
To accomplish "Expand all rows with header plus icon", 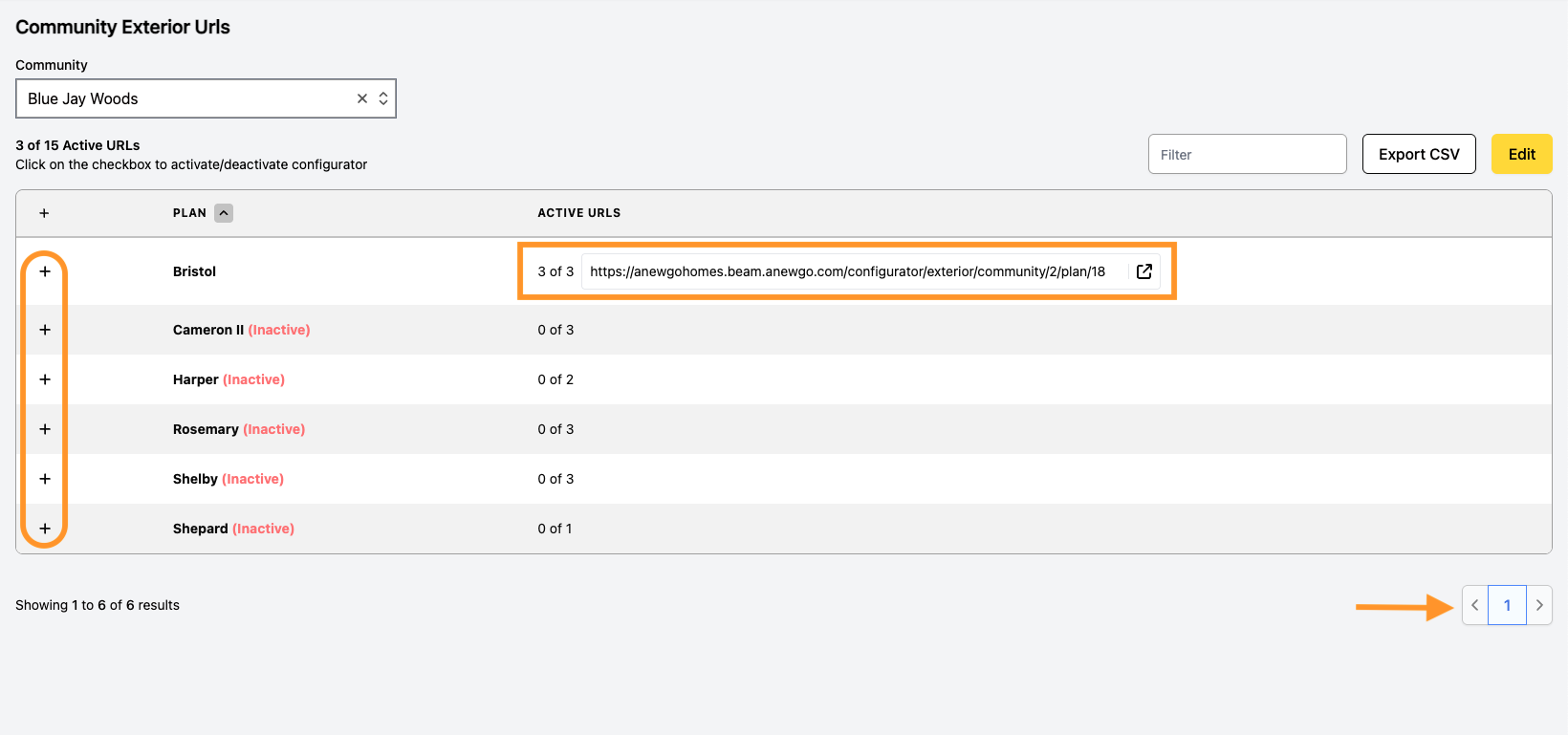I will point(44,213).
